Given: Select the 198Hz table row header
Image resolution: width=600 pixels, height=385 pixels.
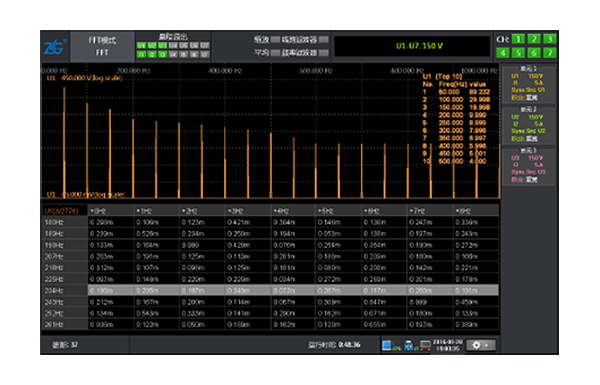Looking at the screenshot, I should click(65, 245).
